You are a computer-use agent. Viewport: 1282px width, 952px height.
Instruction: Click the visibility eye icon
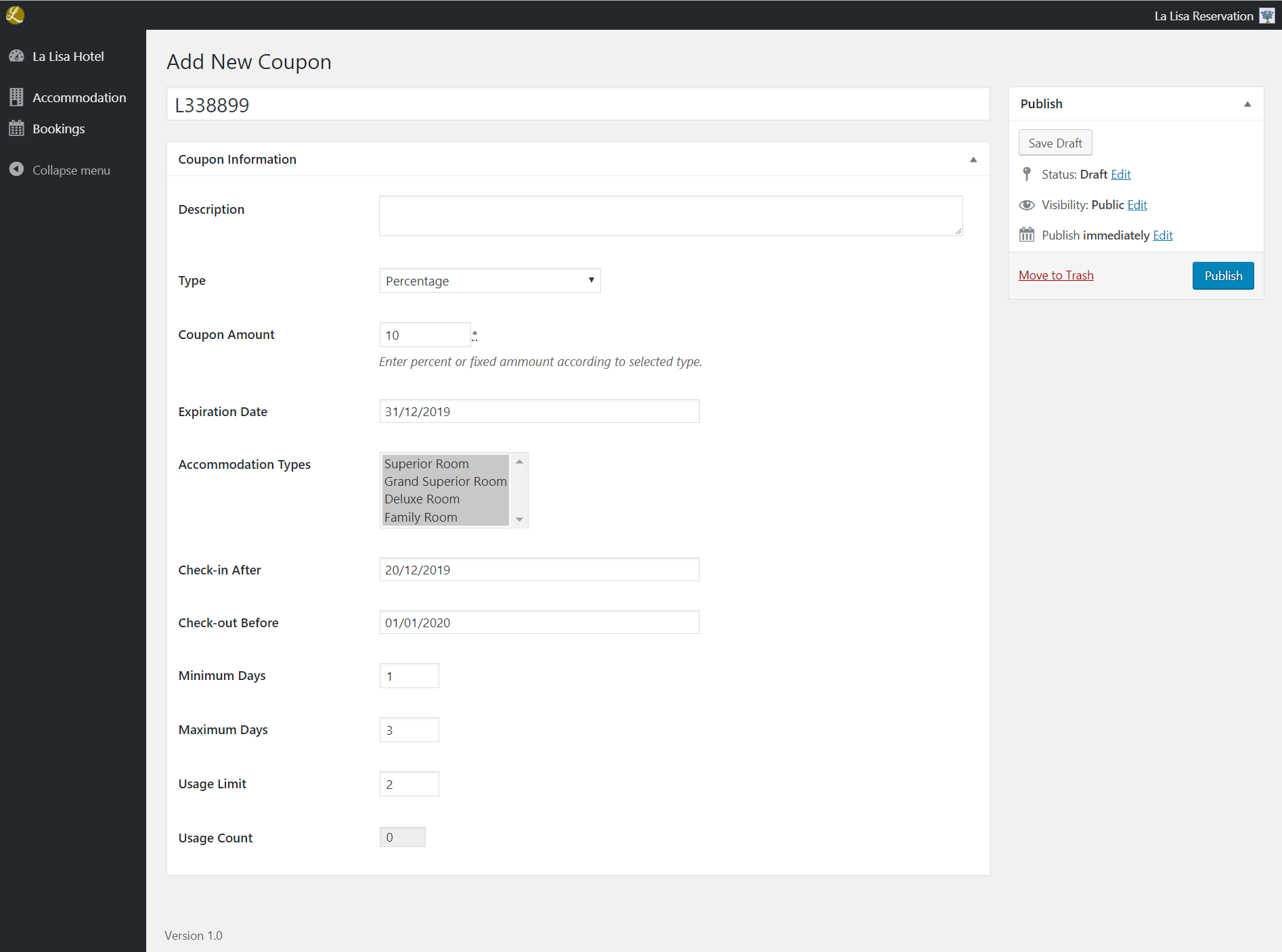1027,205
